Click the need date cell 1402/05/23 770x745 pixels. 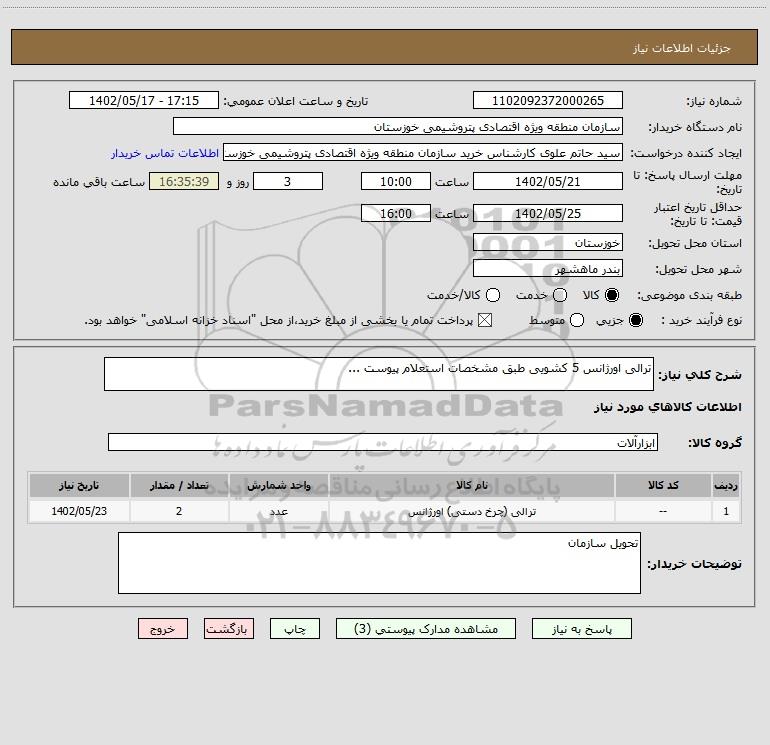coord(79,511)
